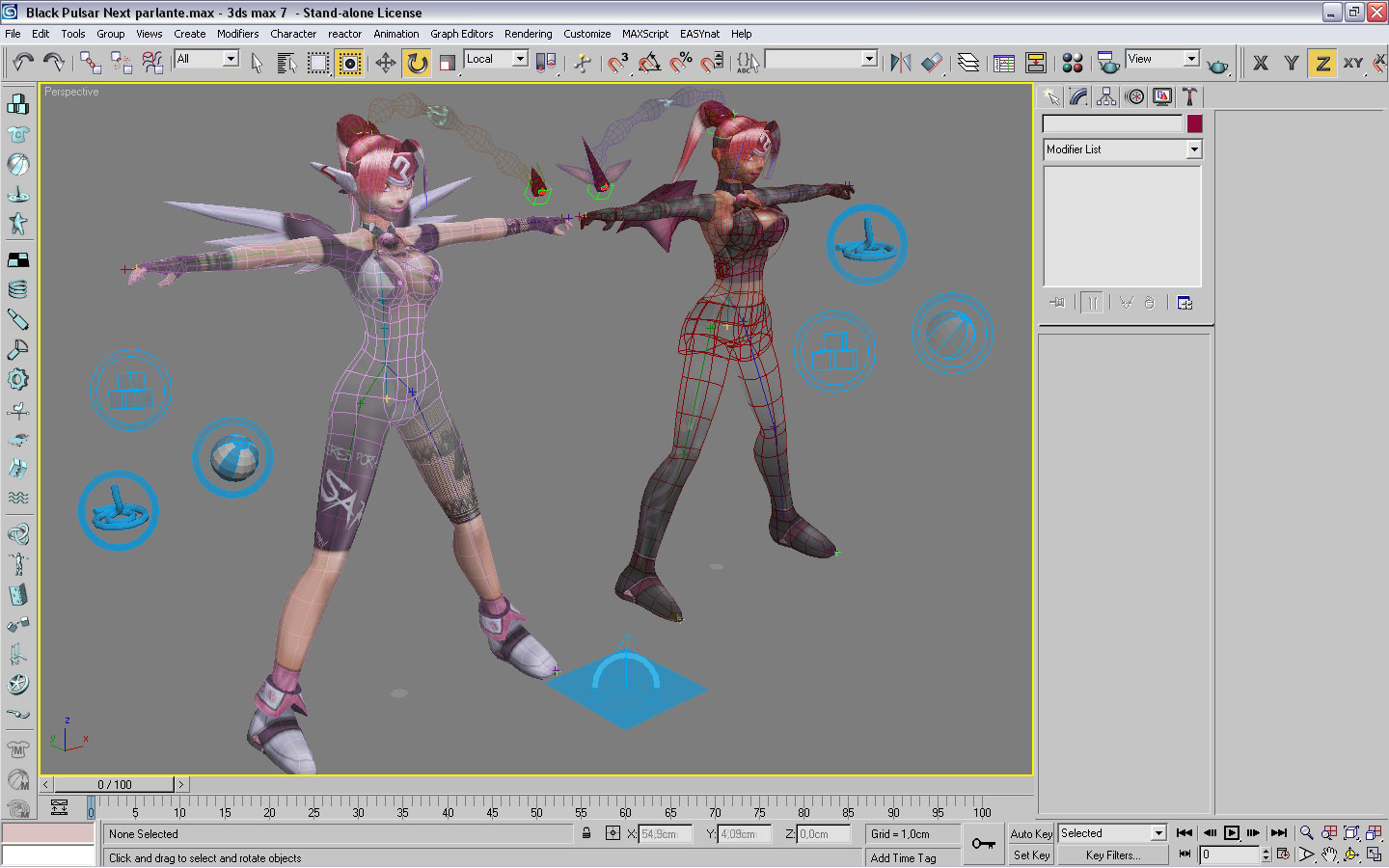Click the Redo arrow in the main toolbar
Viewport: 1389px width, 868px height.
[53, 63]
